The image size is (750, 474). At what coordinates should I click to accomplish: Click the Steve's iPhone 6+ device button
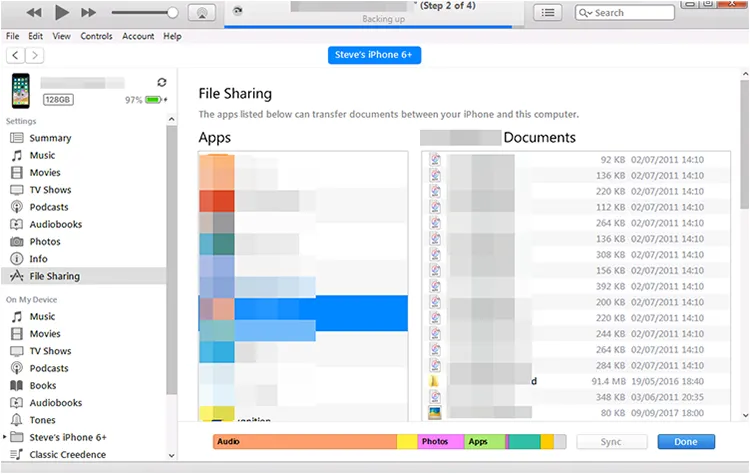[374, 55]
